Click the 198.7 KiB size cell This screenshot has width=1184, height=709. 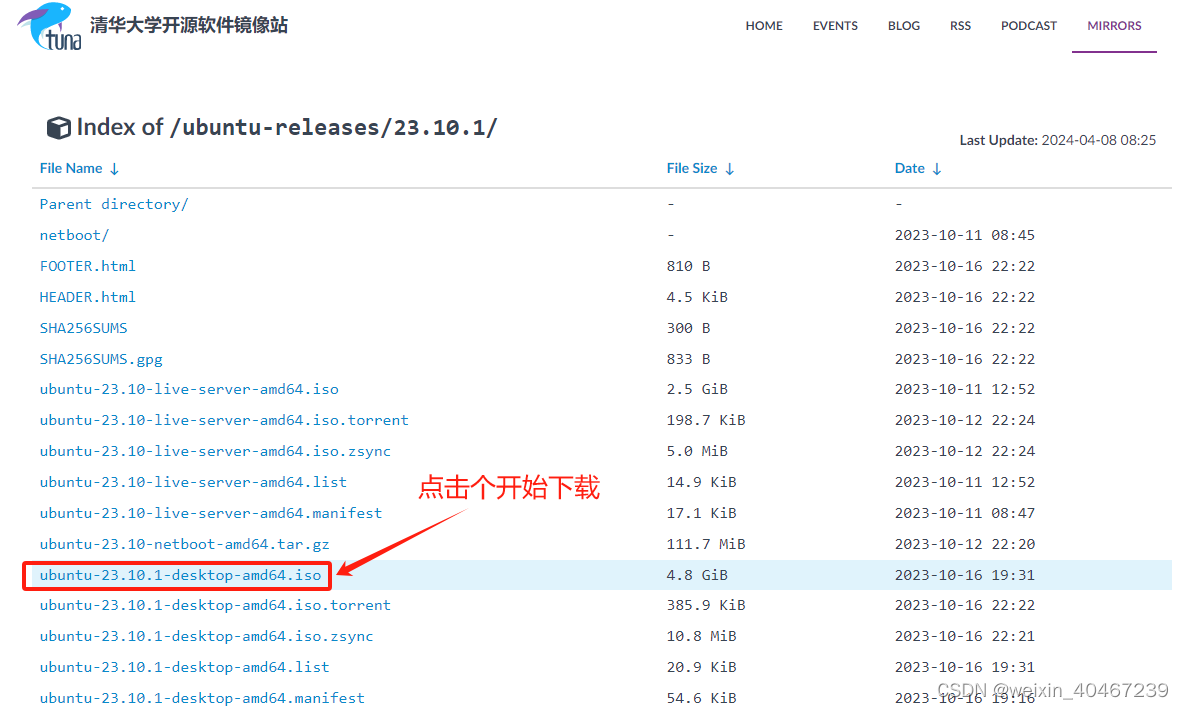click(x=706, y=420)
